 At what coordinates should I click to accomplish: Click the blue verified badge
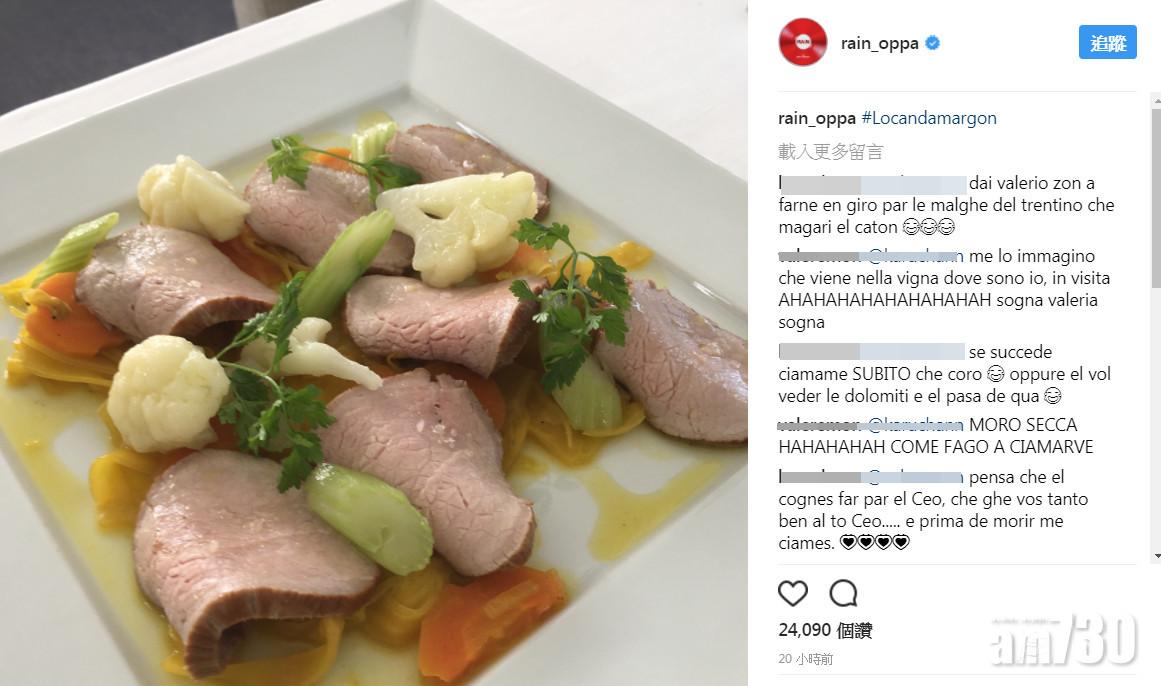(x=933, y=43)
